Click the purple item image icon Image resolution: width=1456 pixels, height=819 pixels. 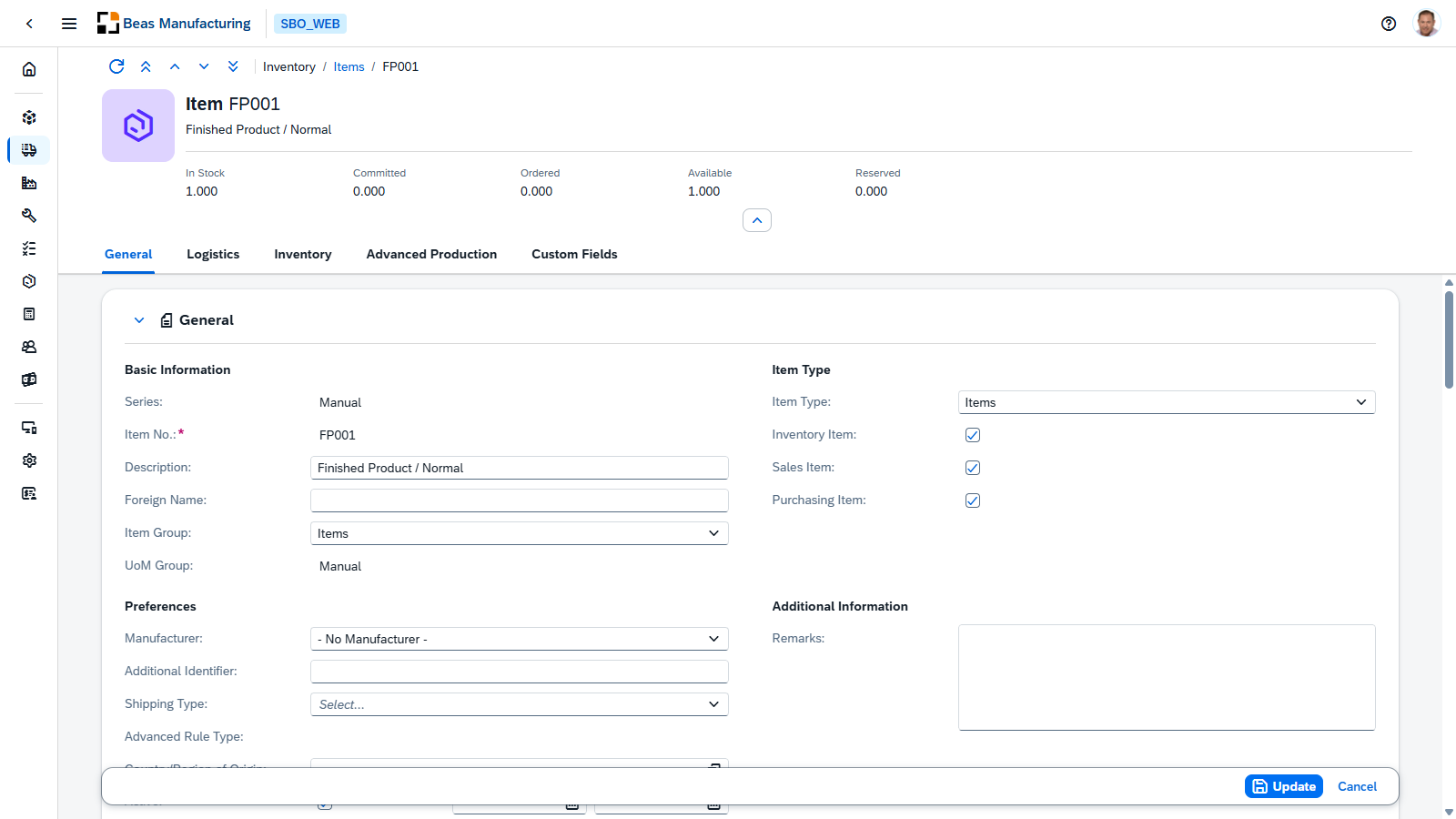[138, 126]
